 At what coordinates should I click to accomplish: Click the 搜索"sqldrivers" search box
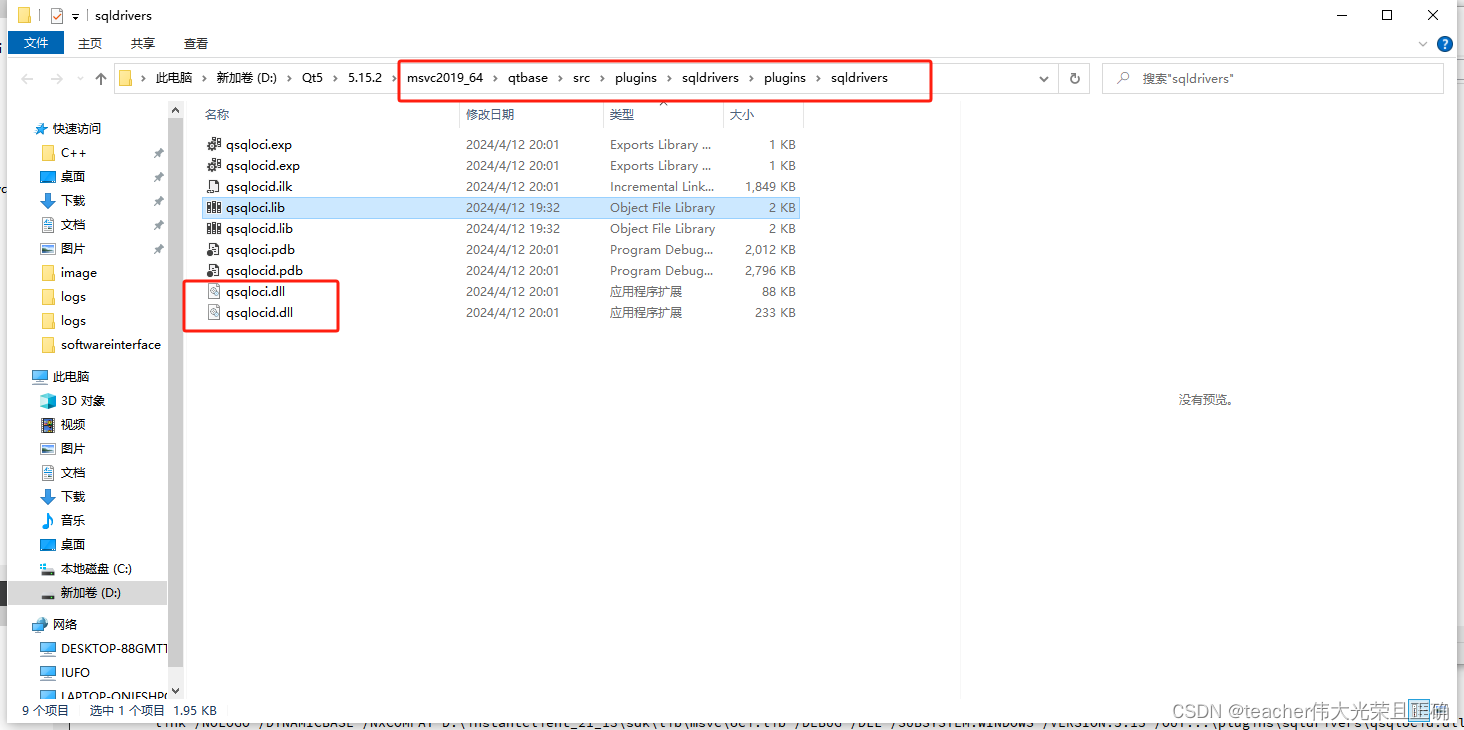pyautogui.click(x=1272, y=78)
